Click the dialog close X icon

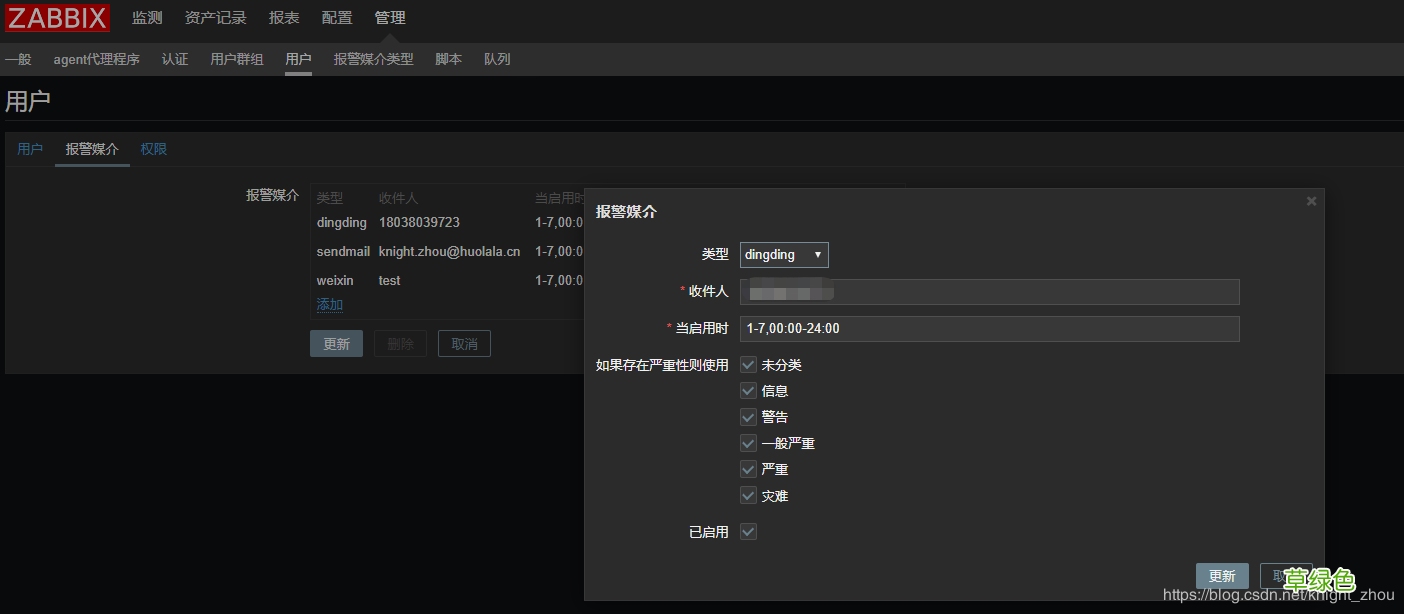pos(1311,200)
